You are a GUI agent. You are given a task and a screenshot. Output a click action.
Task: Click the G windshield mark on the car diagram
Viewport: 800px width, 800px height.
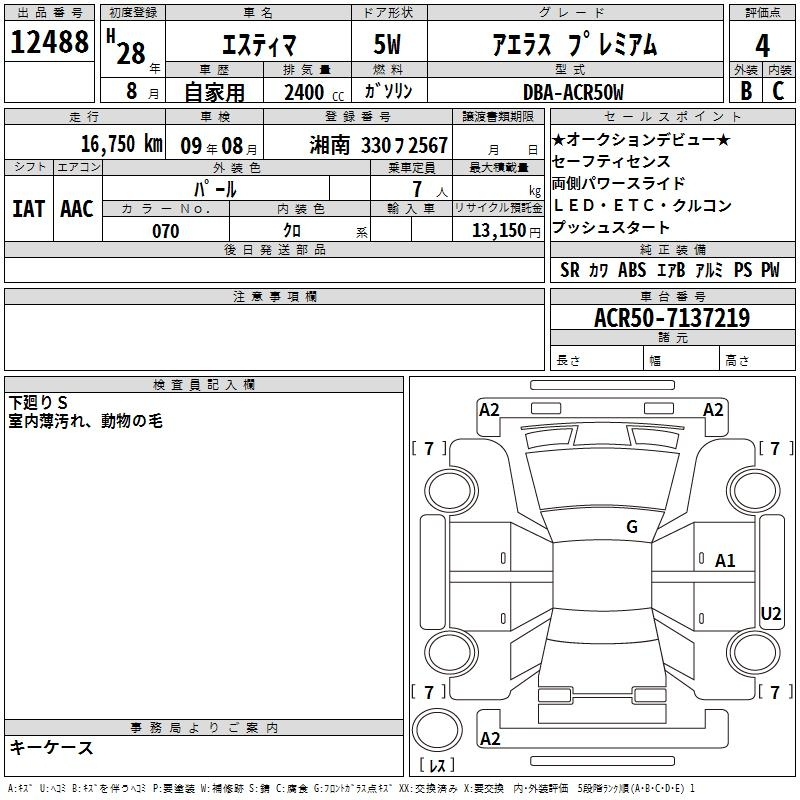pyautogui.click(x=631, y=527)
